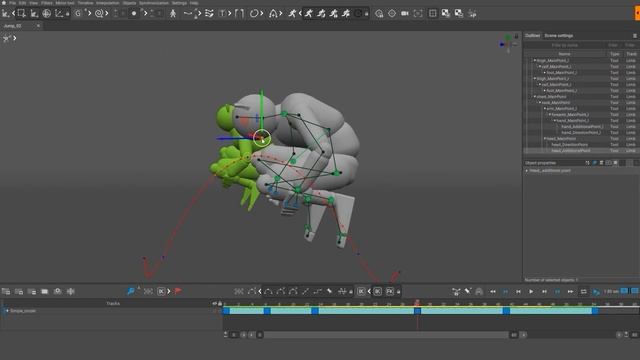The image size is (640, 360).
Task: Open the Objects menu
Action: pyautogui.click(x=129, y=3)
